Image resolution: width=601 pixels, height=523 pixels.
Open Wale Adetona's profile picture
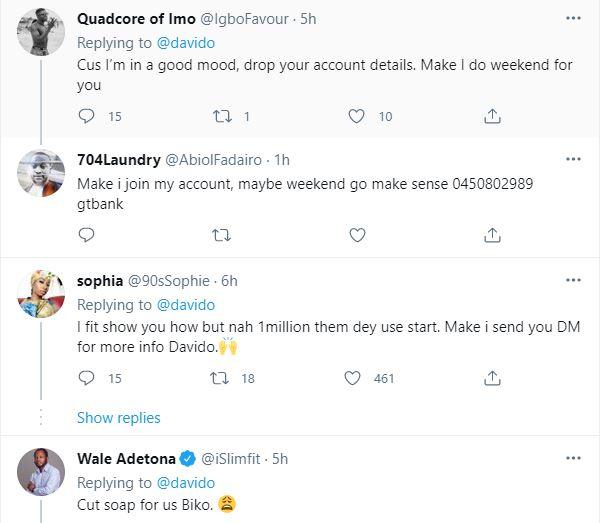click(x=40, y=471)
